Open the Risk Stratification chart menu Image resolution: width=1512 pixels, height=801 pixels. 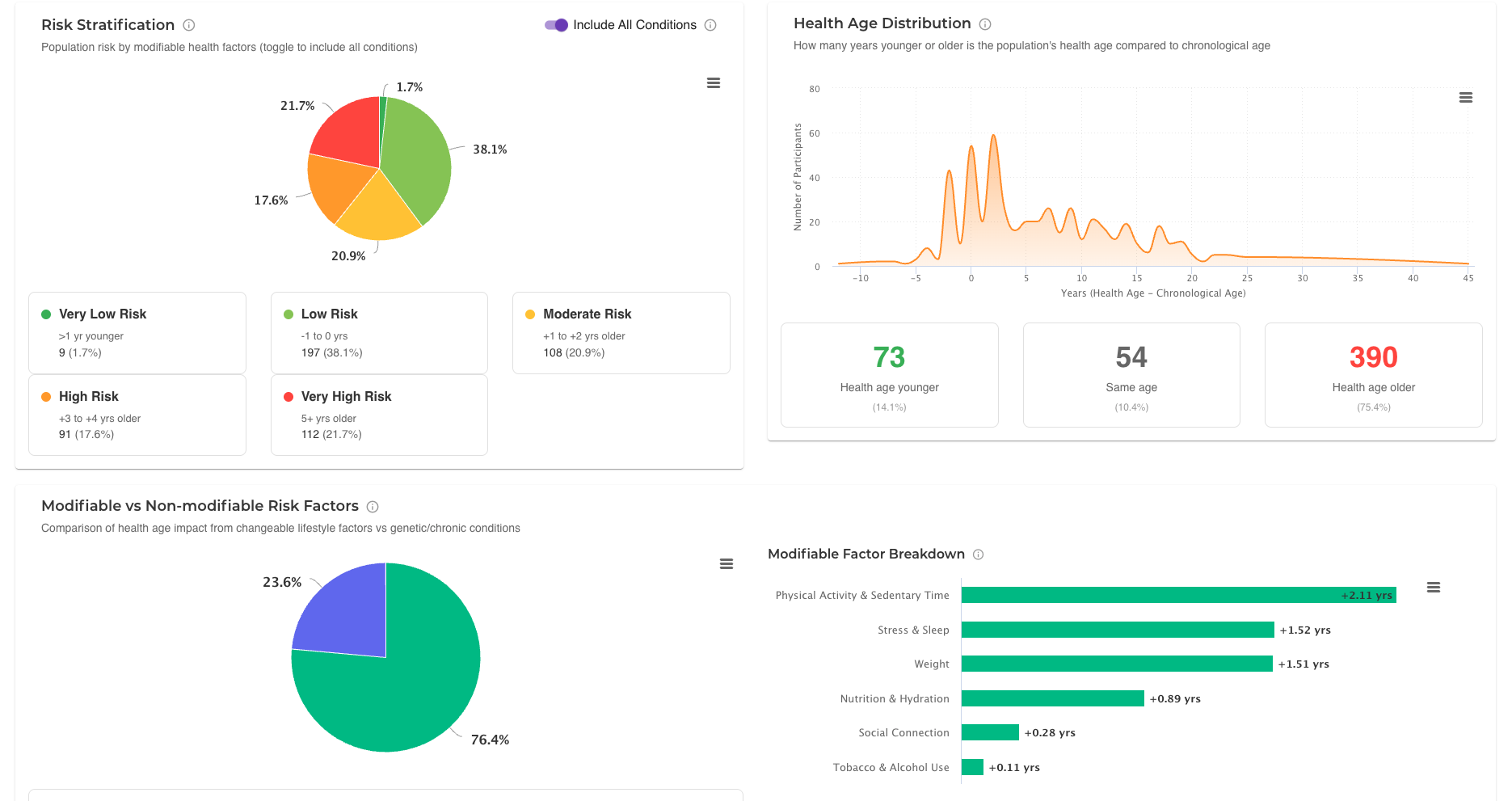(713, 82)
